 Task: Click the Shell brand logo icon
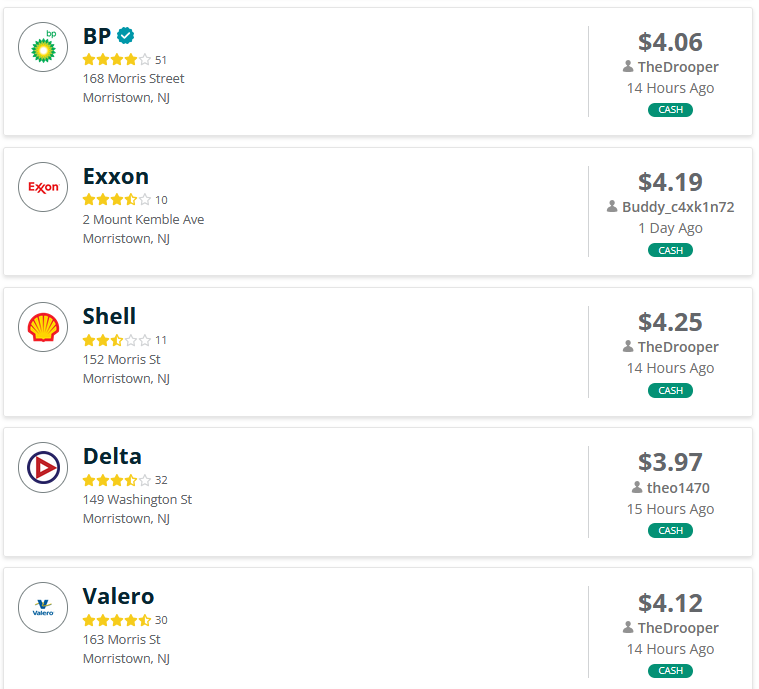pos(43,327)
